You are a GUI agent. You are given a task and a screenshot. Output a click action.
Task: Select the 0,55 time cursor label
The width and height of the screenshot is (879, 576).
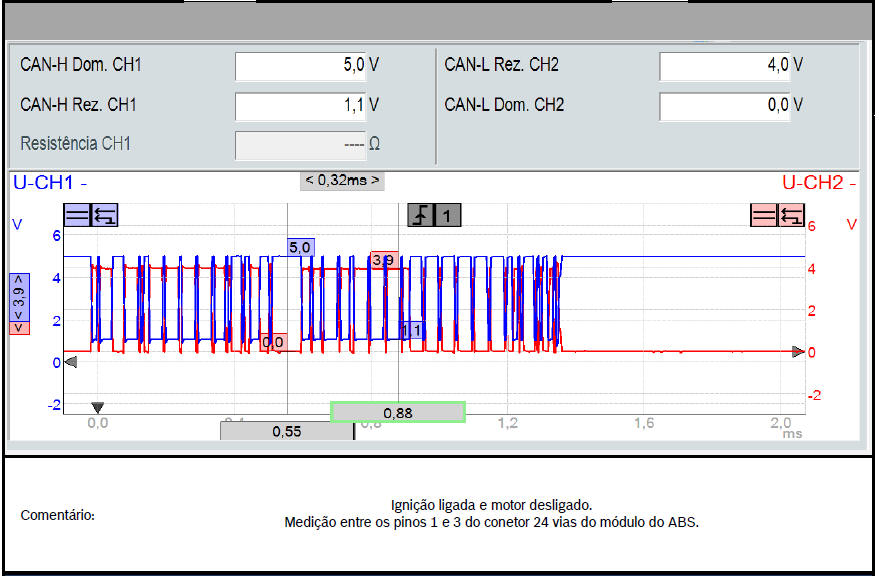(x=286, y=431)
